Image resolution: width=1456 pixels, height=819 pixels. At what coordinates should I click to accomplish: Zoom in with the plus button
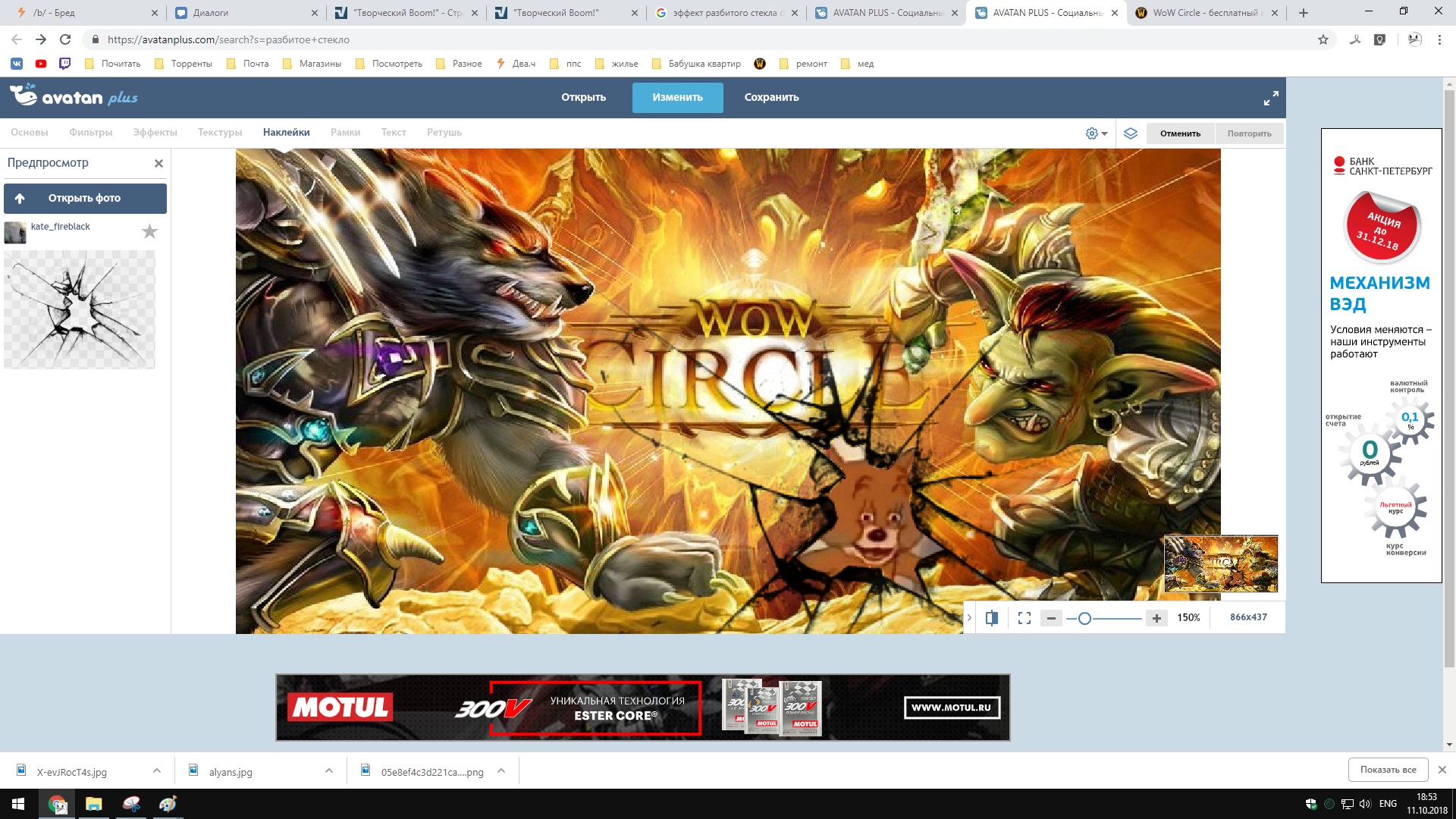coord(1156,618)
